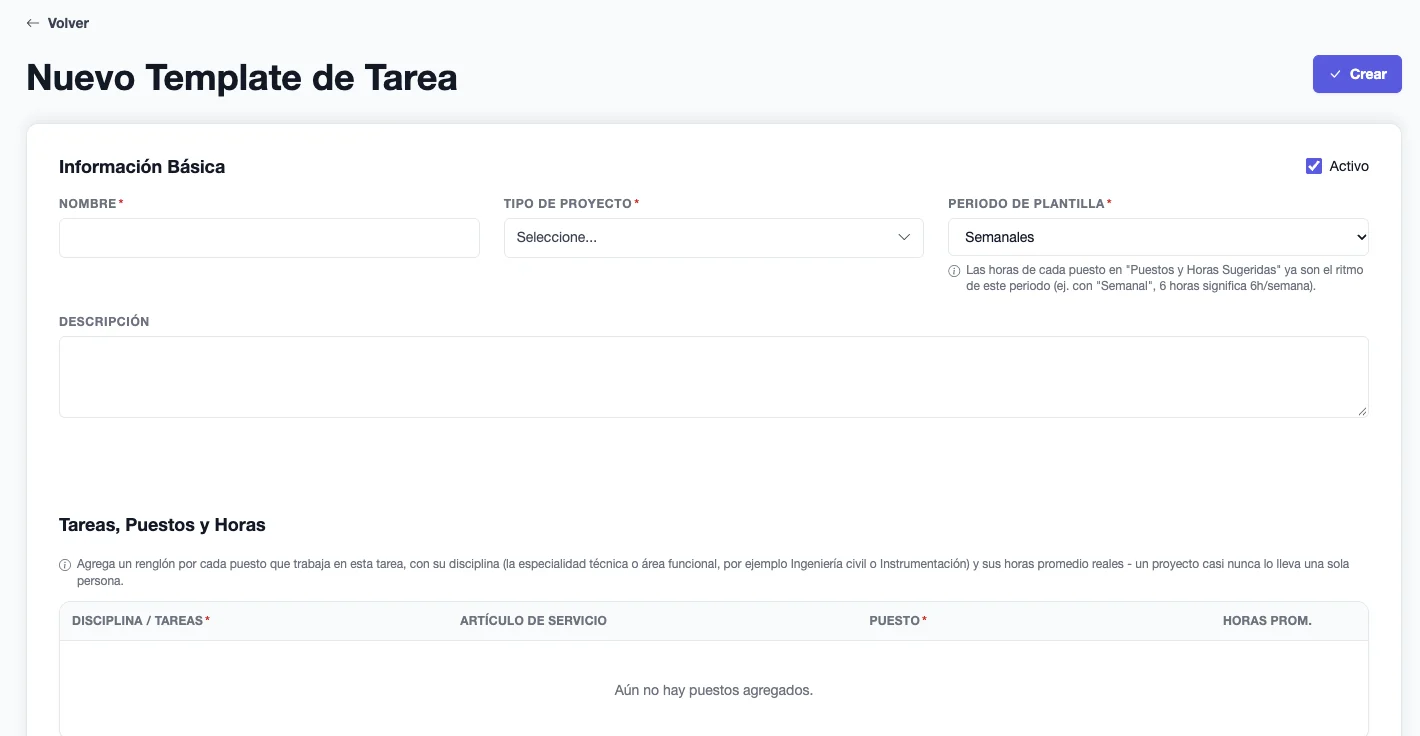Focus the Nombre input field
This screenshot has width=1420, height=736.
coord(269,238)
